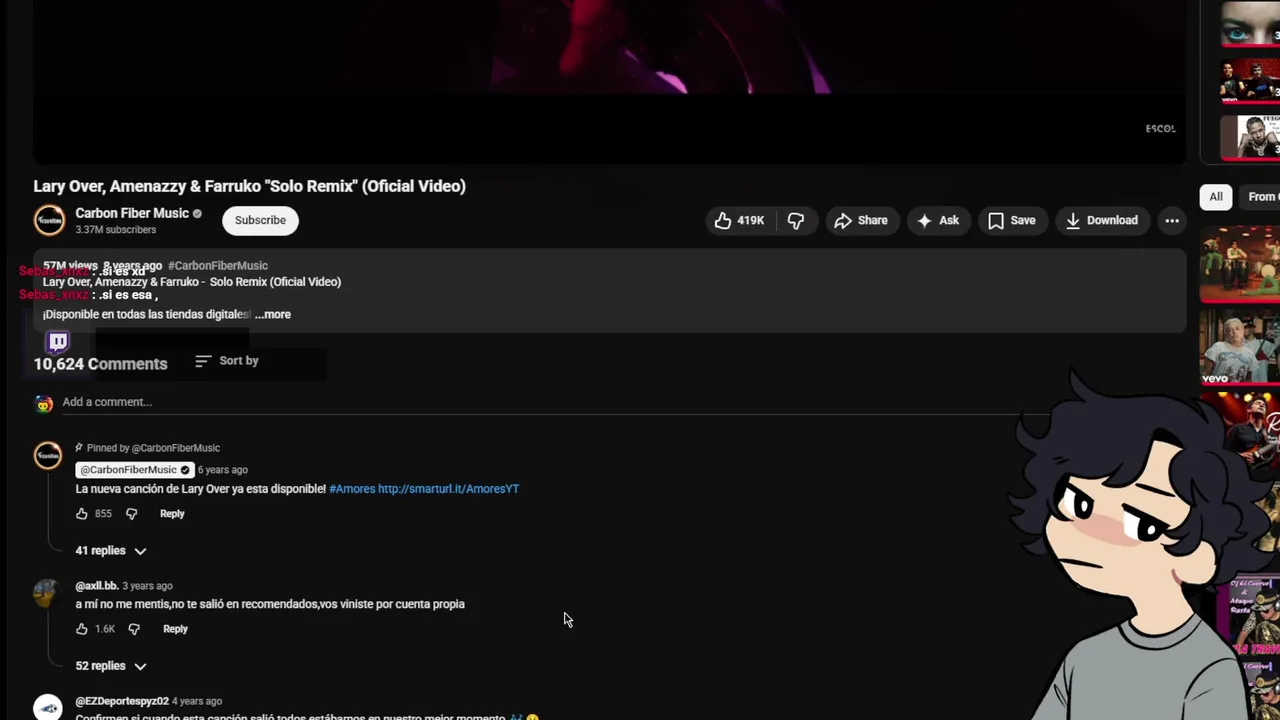Open the #CarbonFiberMusic hashtag

pos(218,266)
